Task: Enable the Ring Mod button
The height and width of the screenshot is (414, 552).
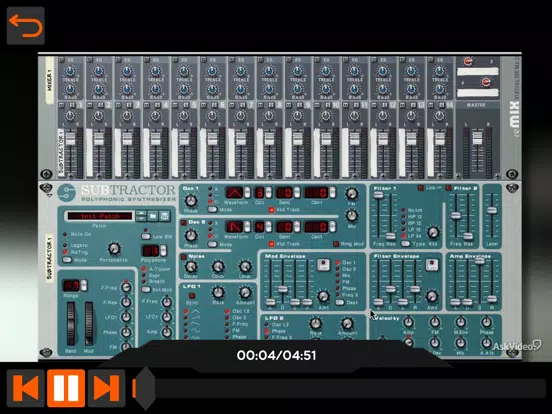Action: pyautogui.click(x=336, y=244)
